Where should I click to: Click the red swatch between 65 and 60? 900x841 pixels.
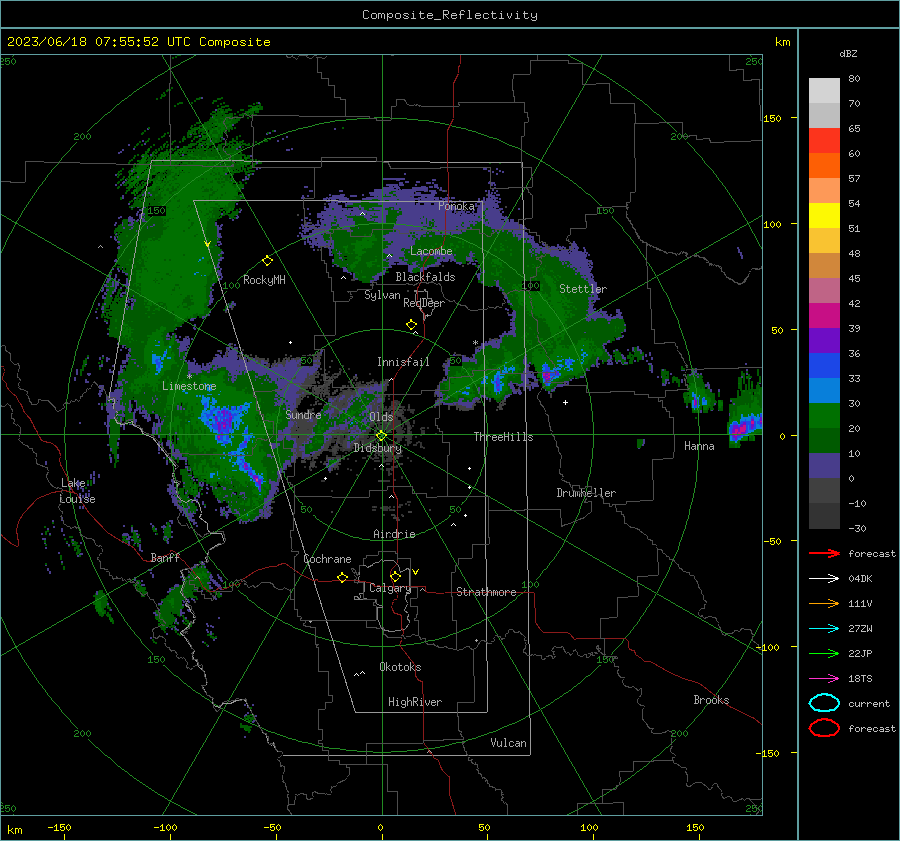[x=824, y=141]
